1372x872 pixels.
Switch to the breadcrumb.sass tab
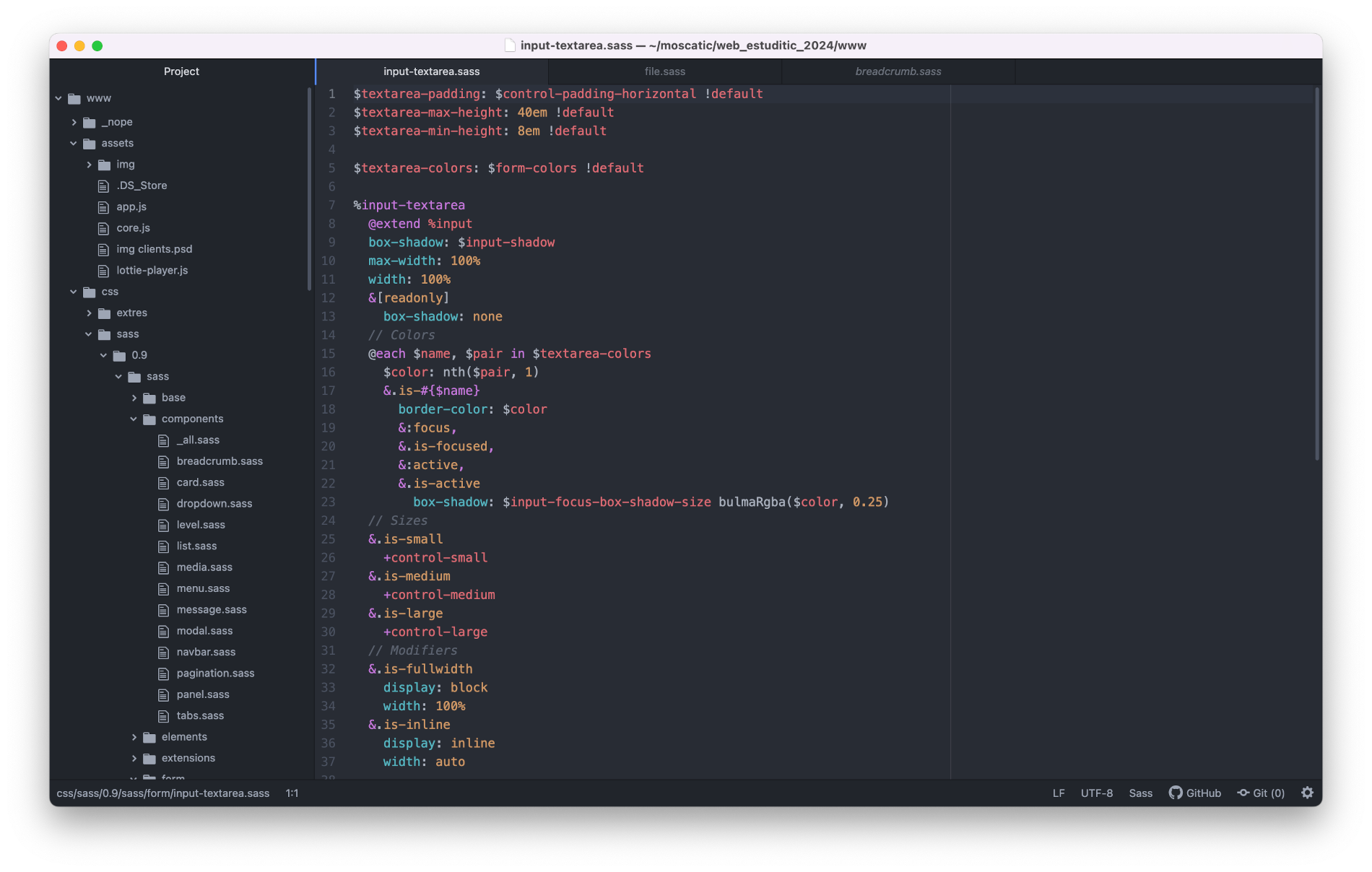[898, 71]
